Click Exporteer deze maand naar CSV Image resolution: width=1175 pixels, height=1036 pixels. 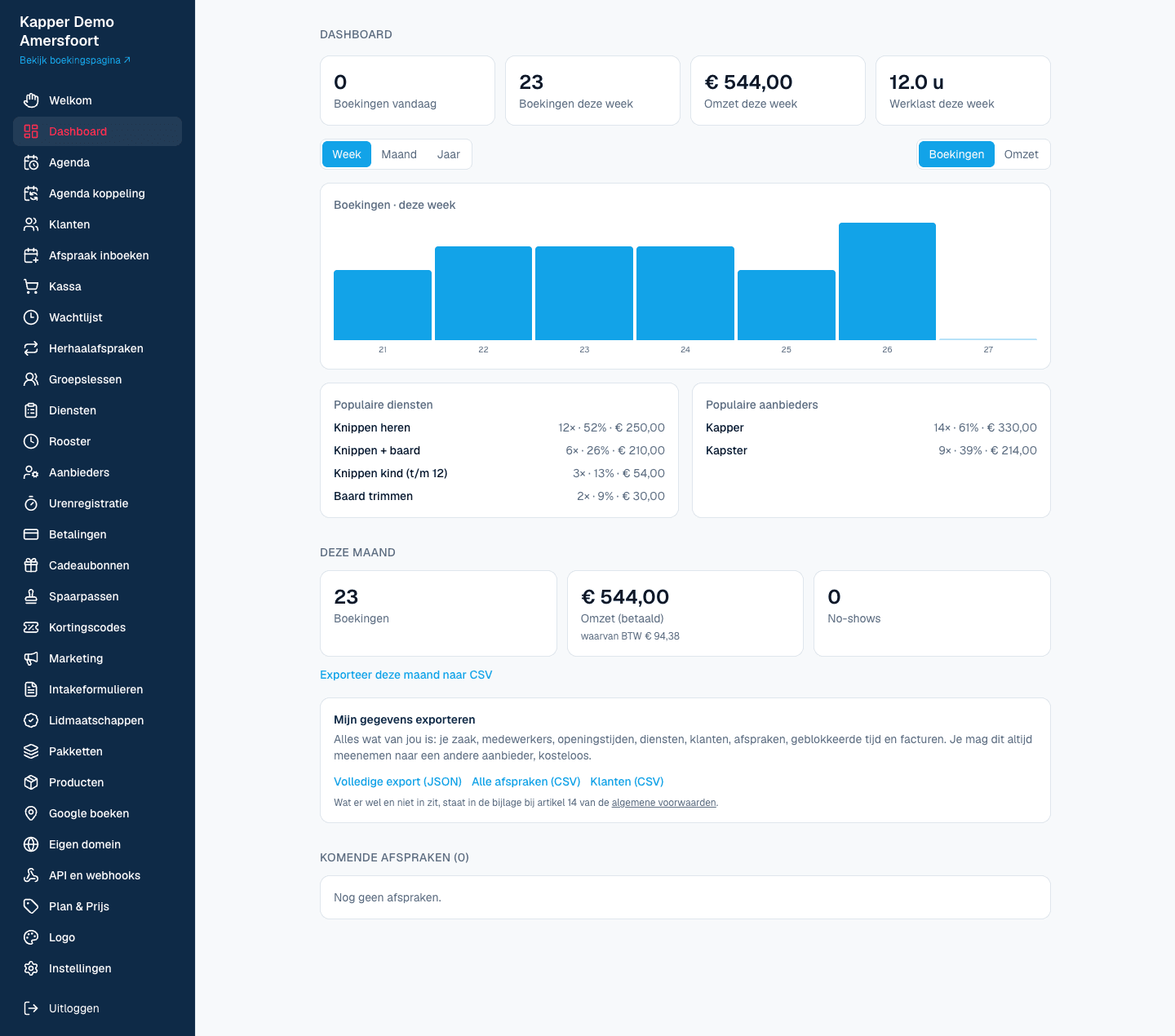click(x=406, y=675)
